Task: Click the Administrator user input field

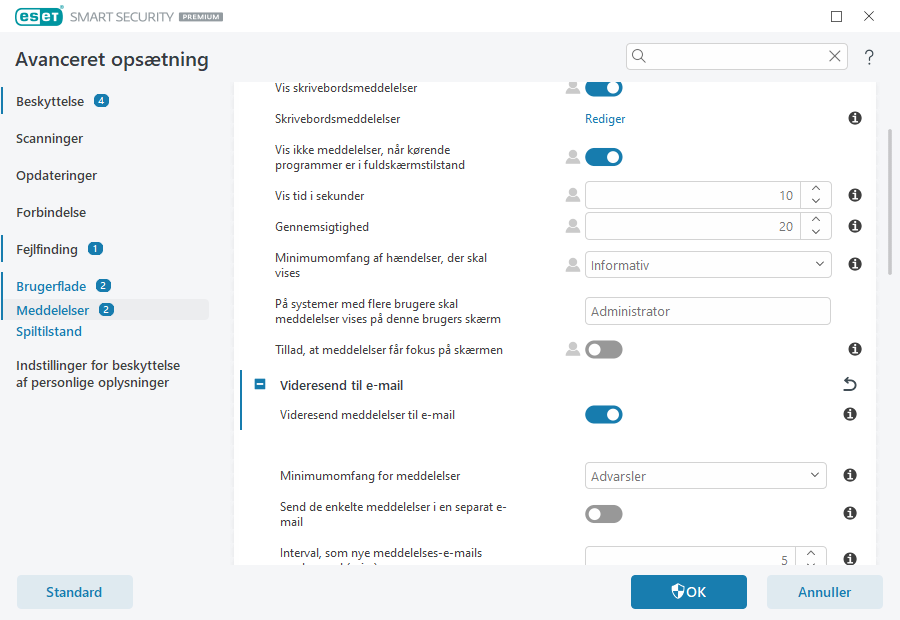Action: click(708, 312)
